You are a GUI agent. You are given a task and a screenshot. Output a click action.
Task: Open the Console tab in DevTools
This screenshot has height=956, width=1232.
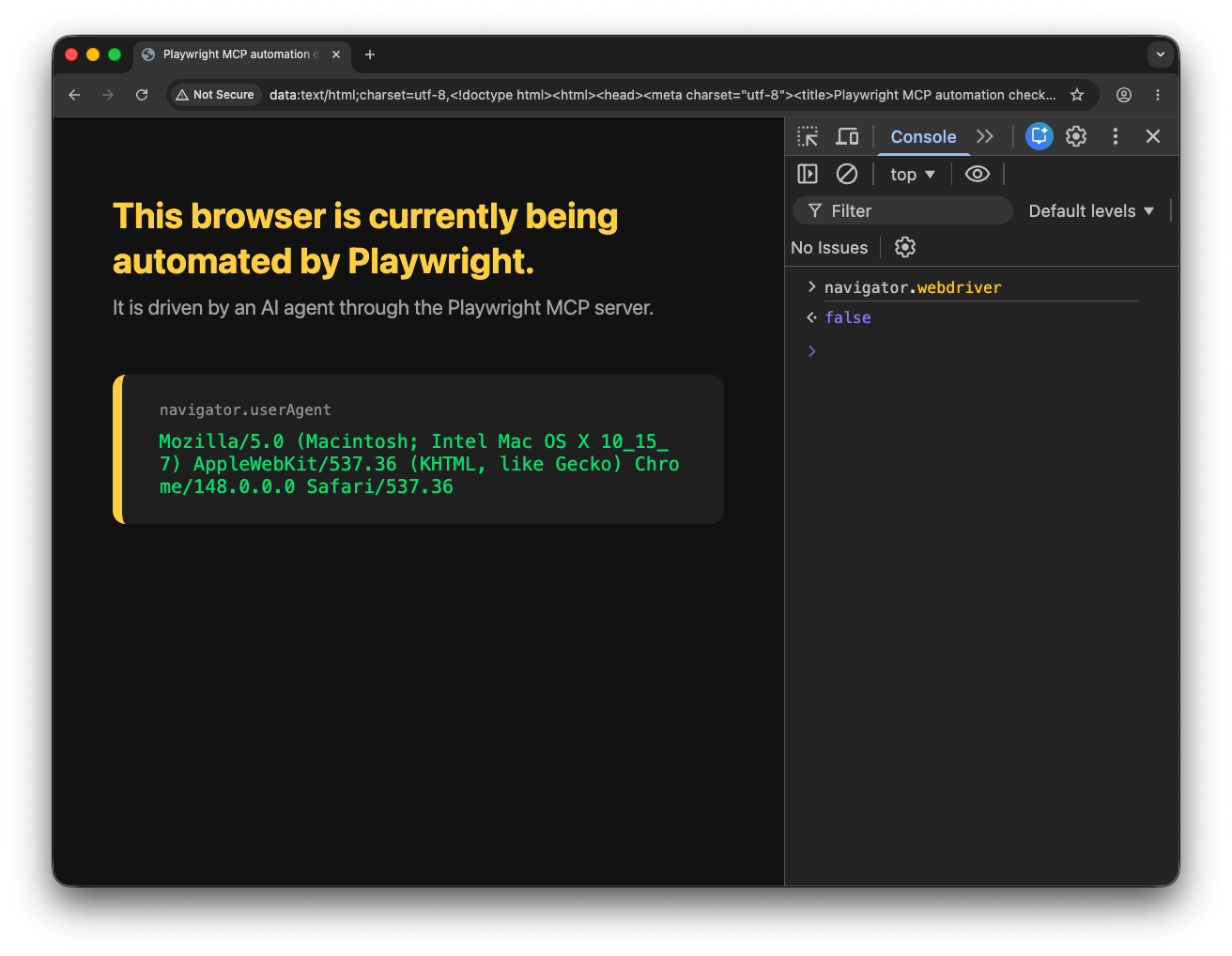923,136
